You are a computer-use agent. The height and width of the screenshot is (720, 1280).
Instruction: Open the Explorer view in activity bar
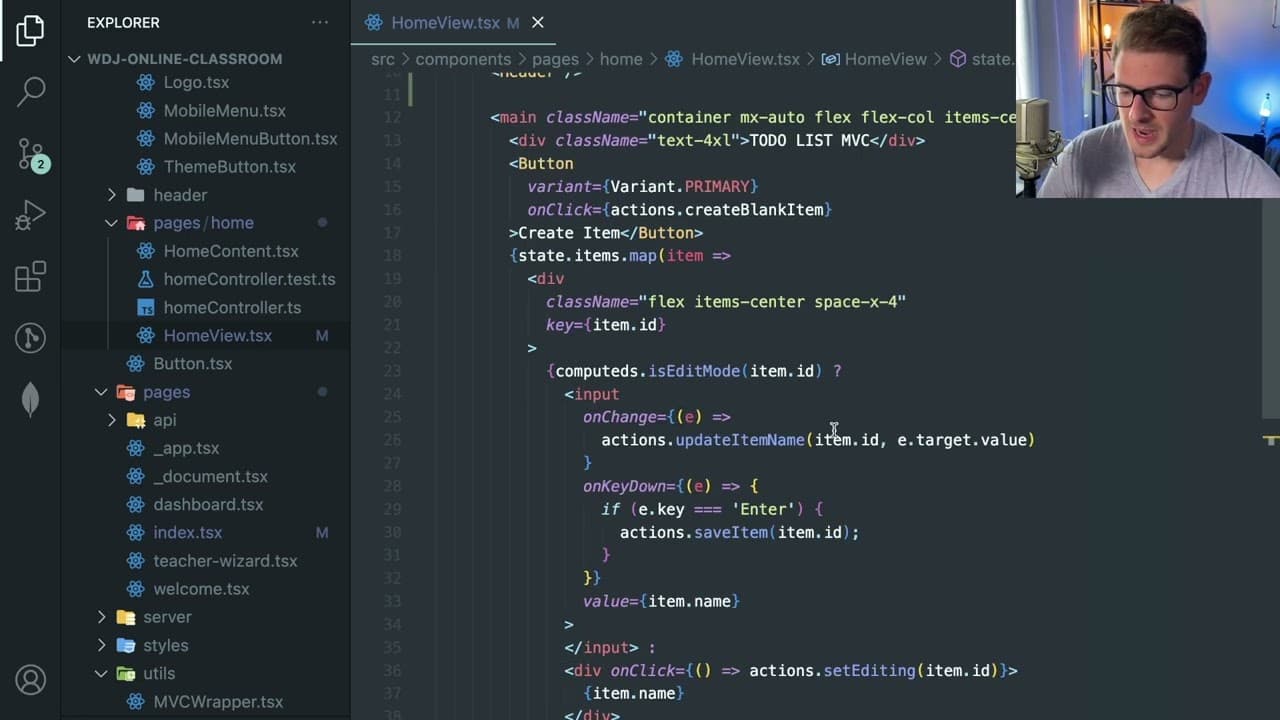[x=30, y=30]
